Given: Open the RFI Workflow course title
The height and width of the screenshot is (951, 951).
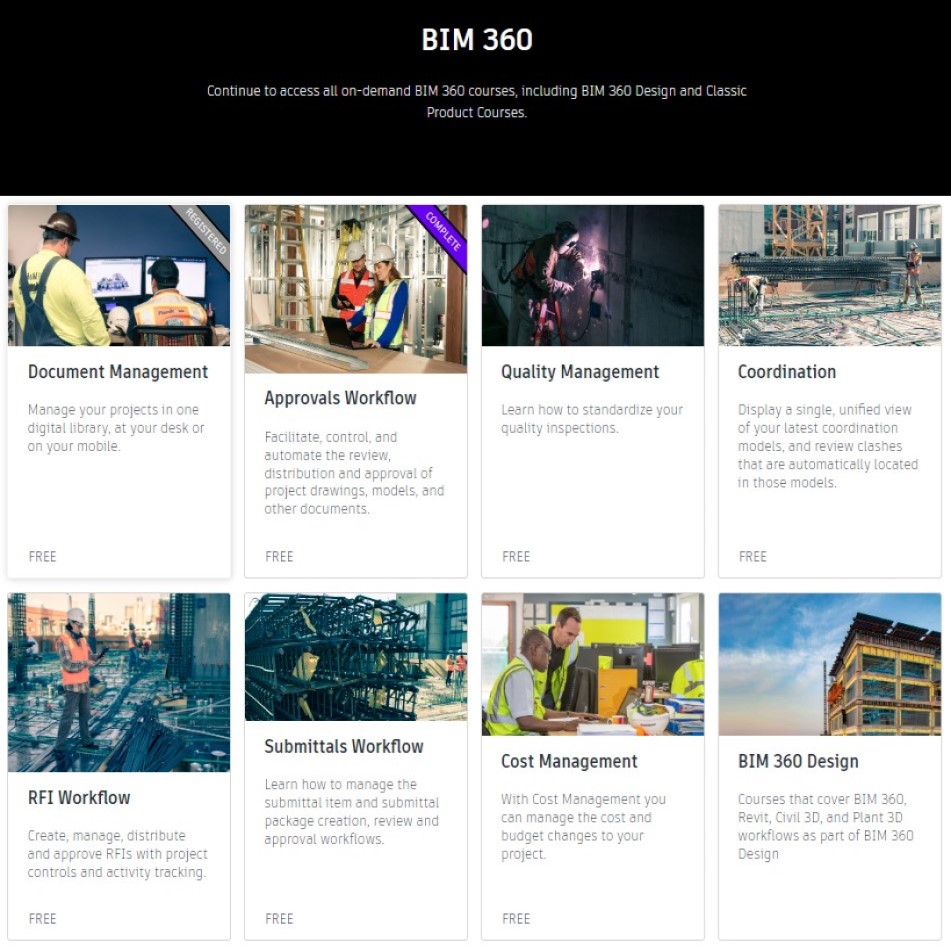Looking at the screenshot, I should click(79, 798).
